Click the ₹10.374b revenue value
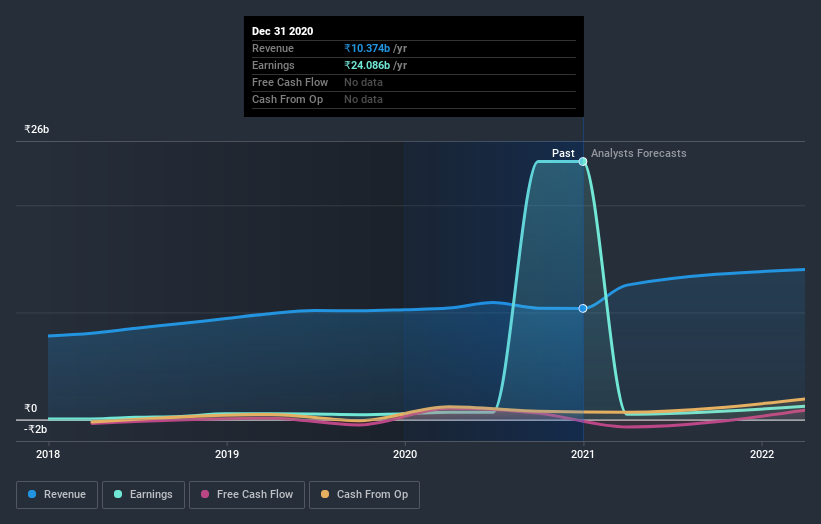The height and width of the screenshot is (524, 821). (x=367, y=48)
